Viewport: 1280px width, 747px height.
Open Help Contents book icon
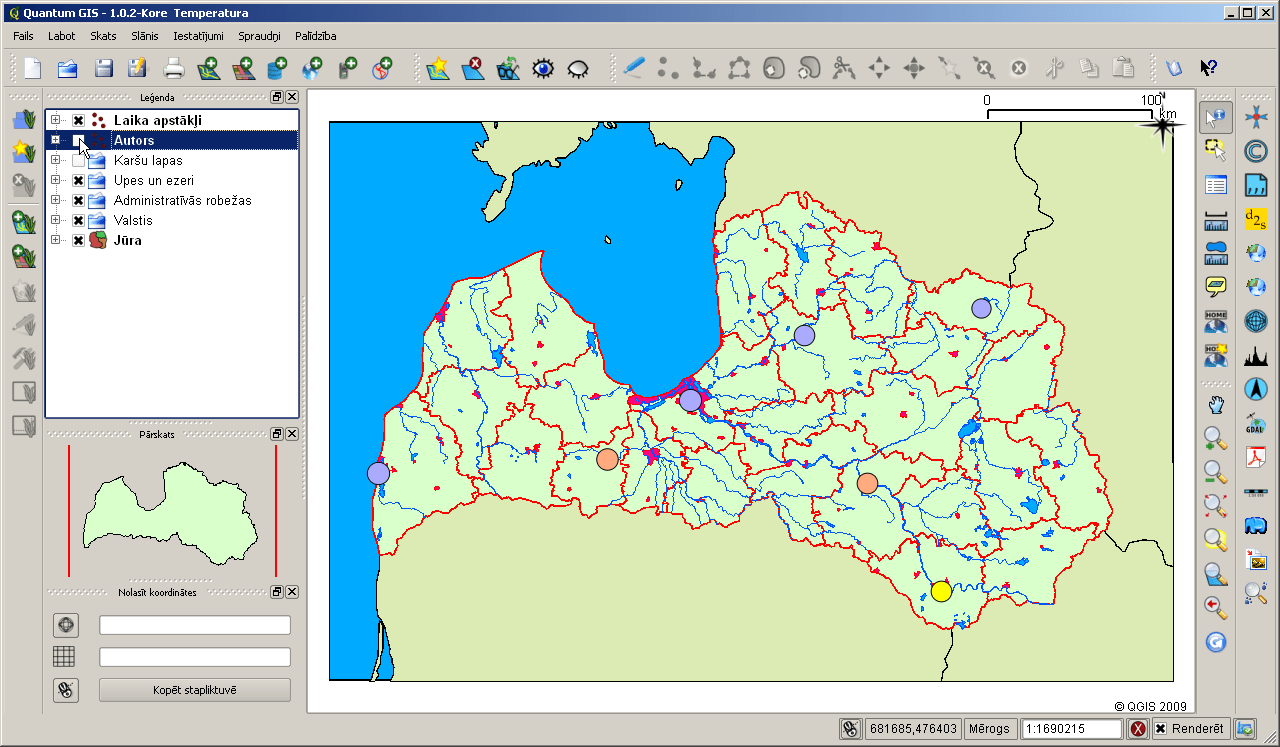pyautogui.click(x=1174, y=68)
